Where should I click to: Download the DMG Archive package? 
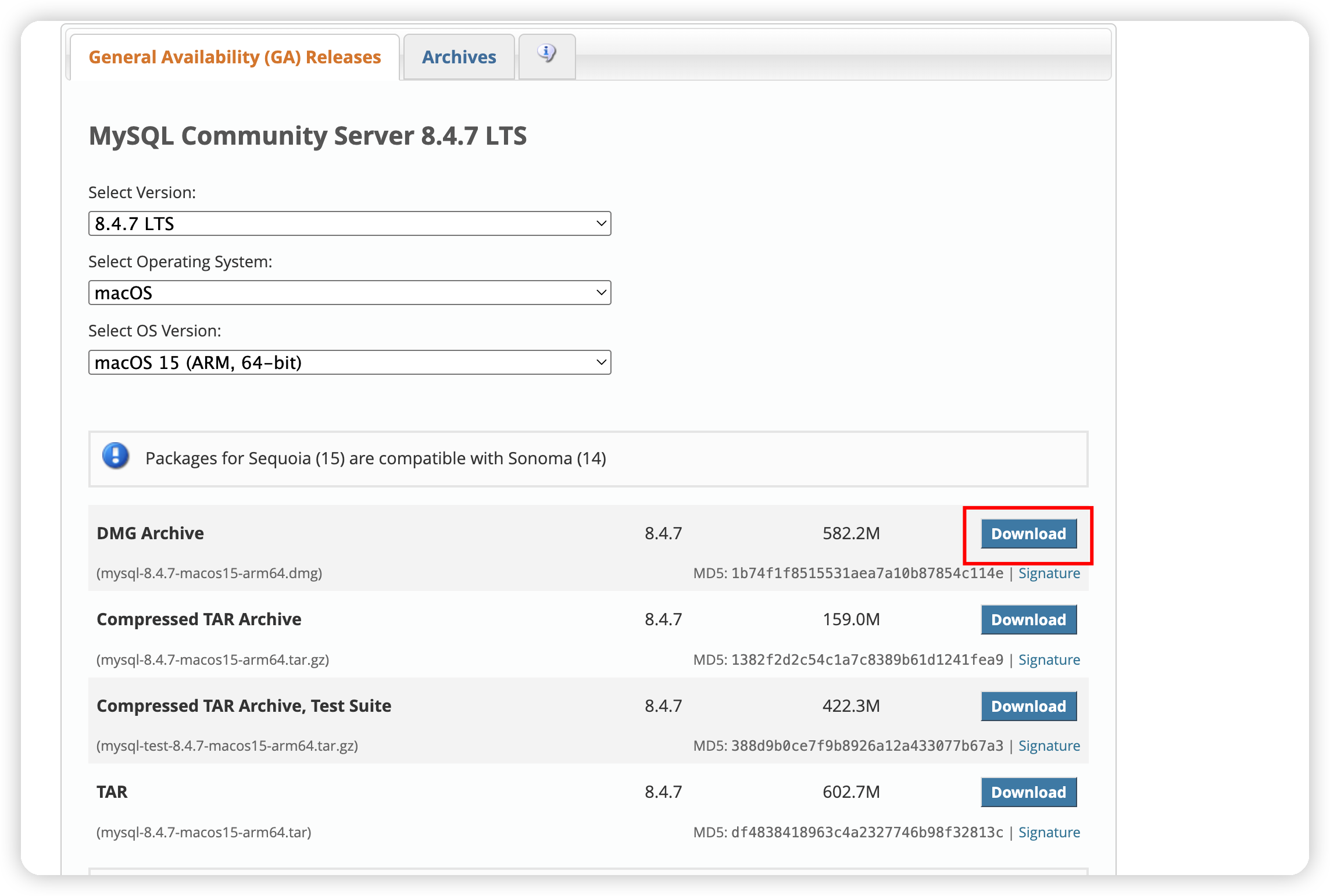(x=1028, y=533)
